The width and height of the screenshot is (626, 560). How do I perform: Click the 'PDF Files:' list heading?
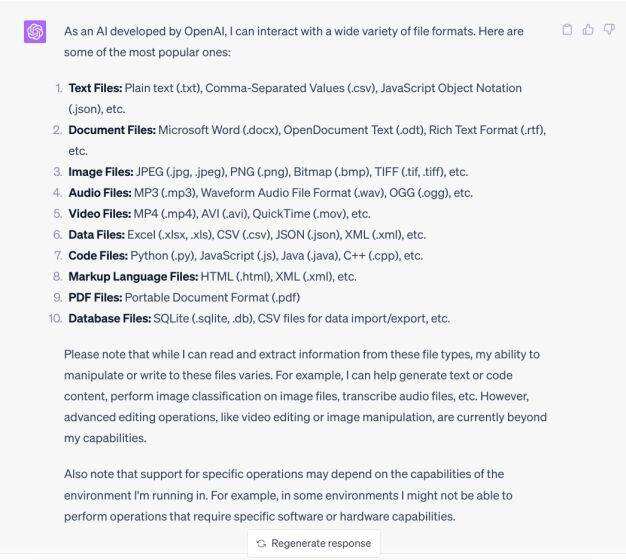[x=95, y=298]
